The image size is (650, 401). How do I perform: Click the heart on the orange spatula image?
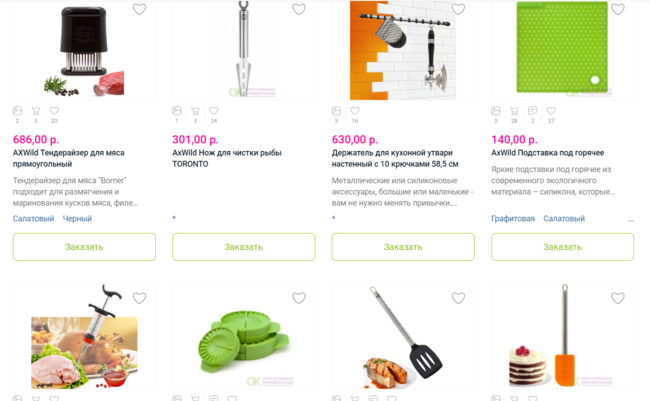[618, 298]
